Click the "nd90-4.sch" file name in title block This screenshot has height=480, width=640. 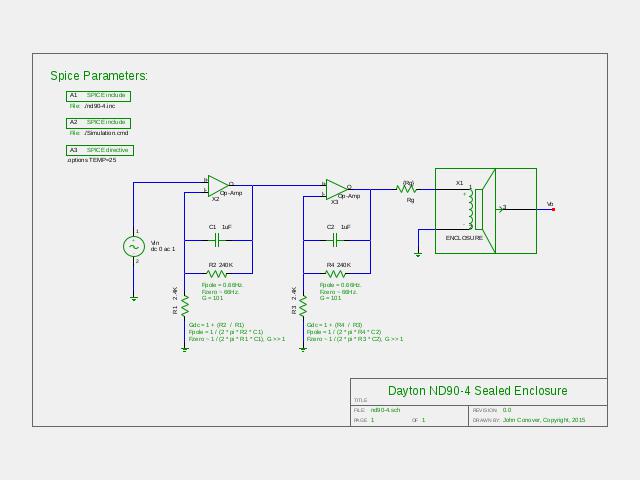pyautogui.click(x=385, y=410)
